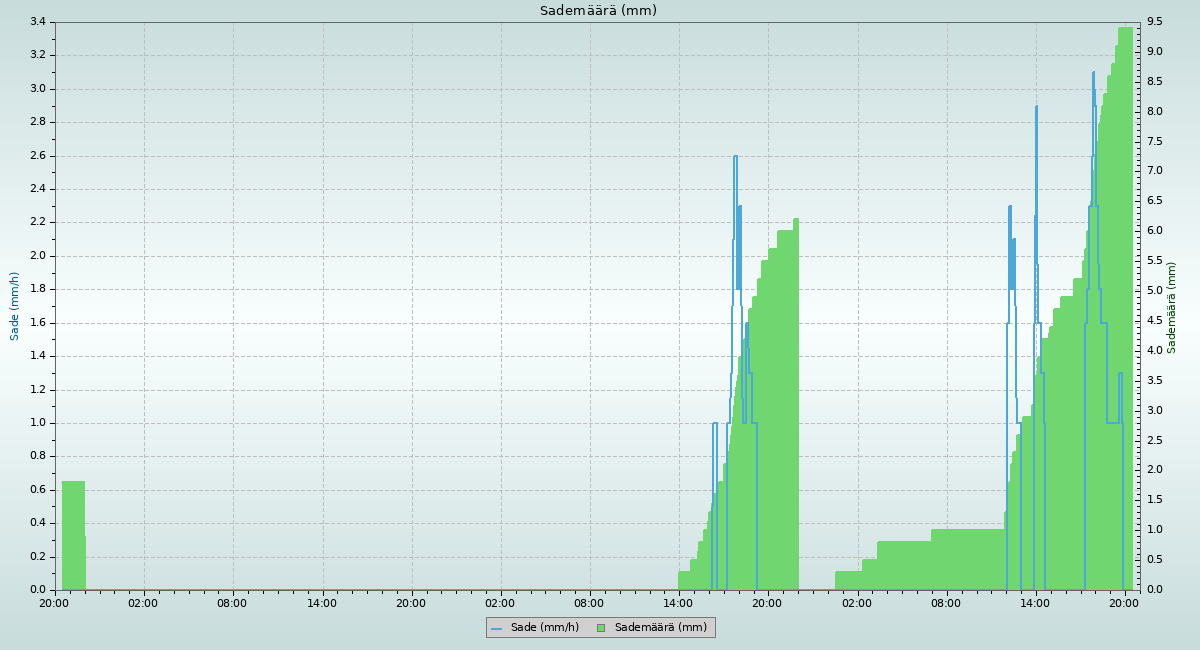Click the 3.4 tick on left axis

pyautogui.click(x=37, y=22)
